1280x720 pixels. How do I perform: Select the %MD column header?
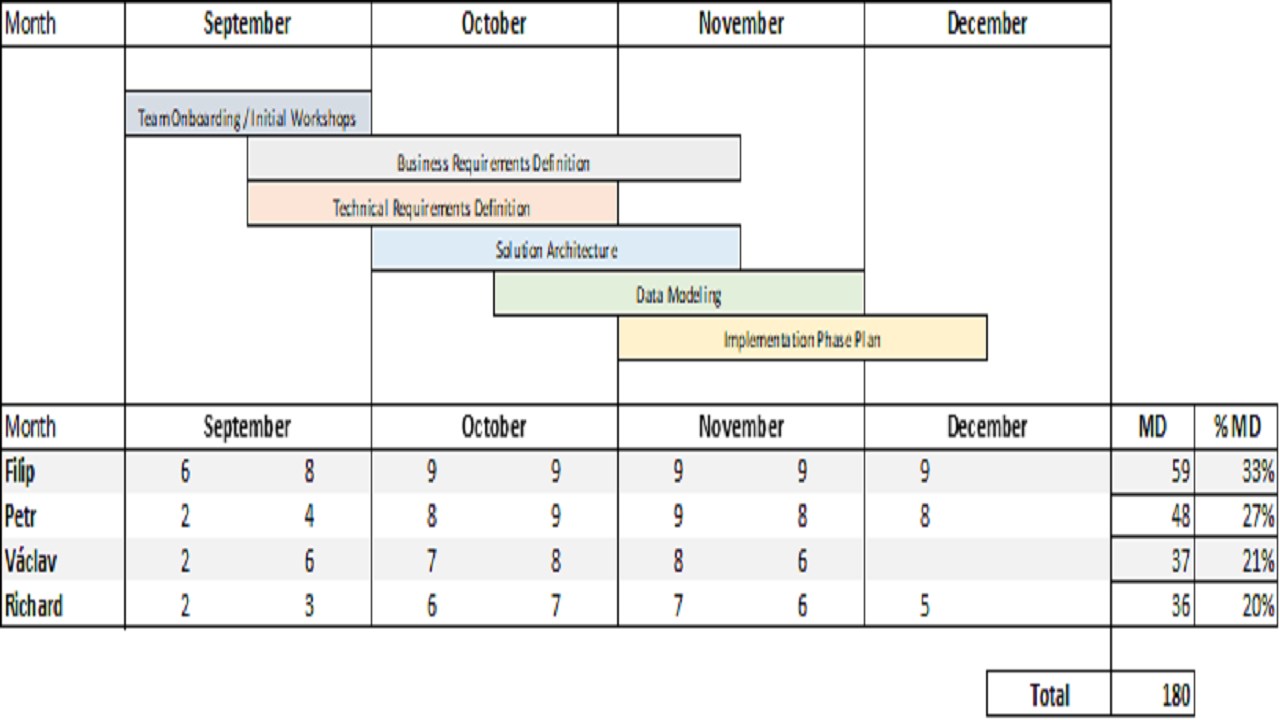1237,427
